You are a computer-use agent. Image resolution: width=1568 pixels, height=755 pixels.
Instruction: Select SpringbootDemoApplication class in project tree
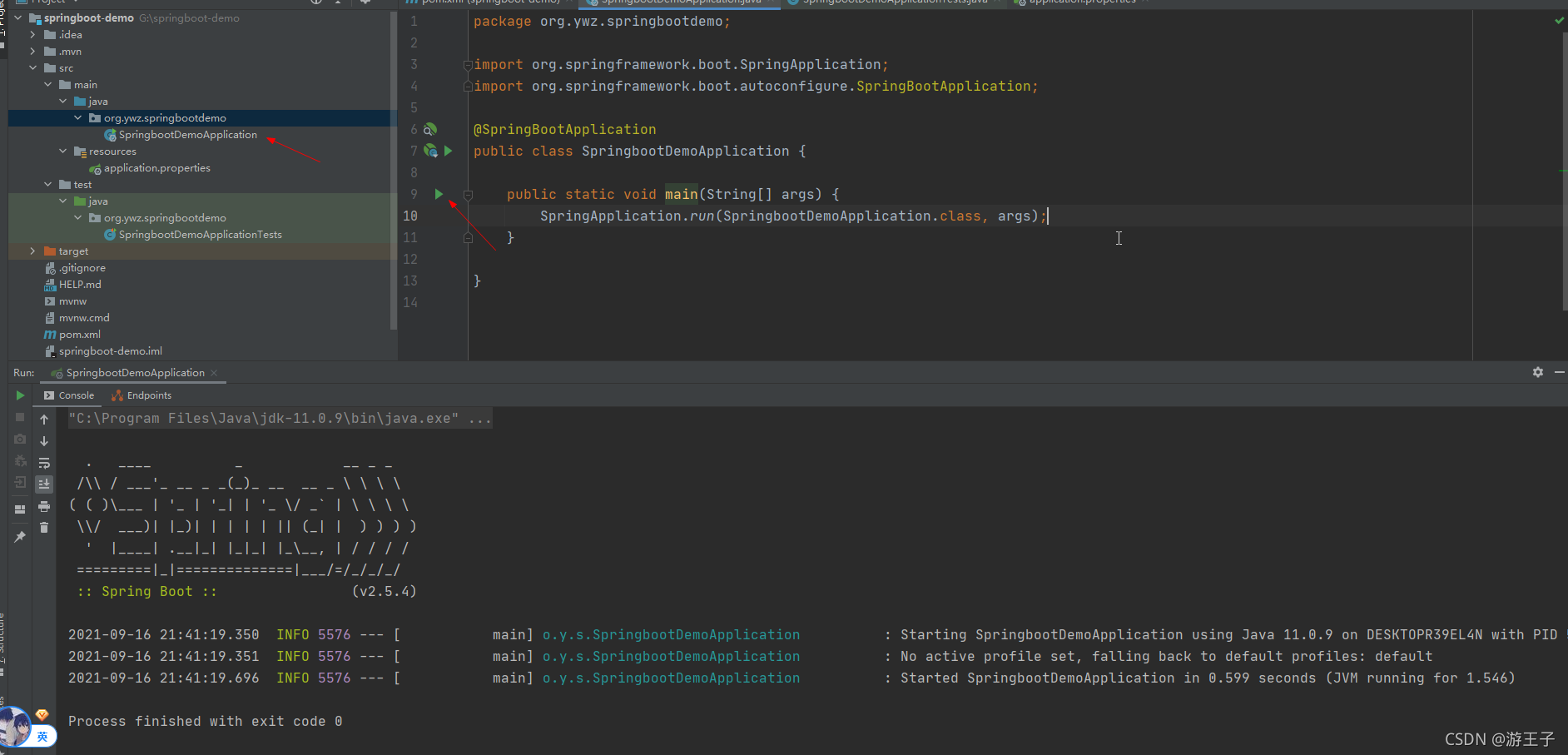coord(187,134)
